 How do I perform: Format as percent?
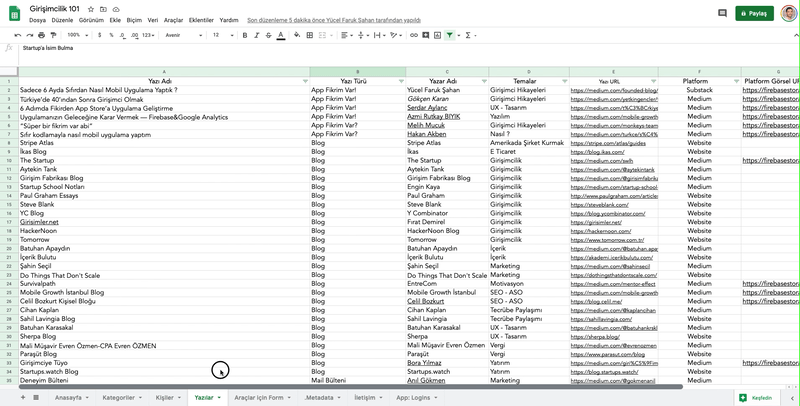pos(111,35)
